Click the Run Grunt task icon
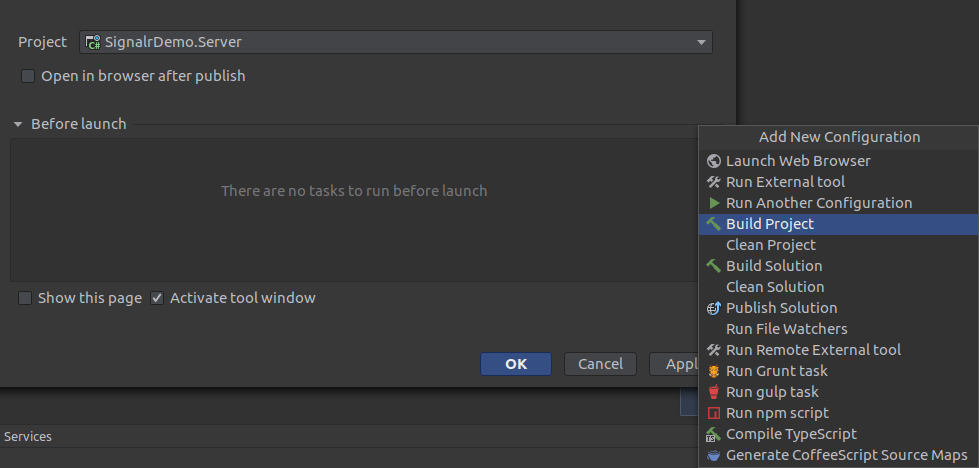The image size is (979, 468). click(x=713, y=371)
